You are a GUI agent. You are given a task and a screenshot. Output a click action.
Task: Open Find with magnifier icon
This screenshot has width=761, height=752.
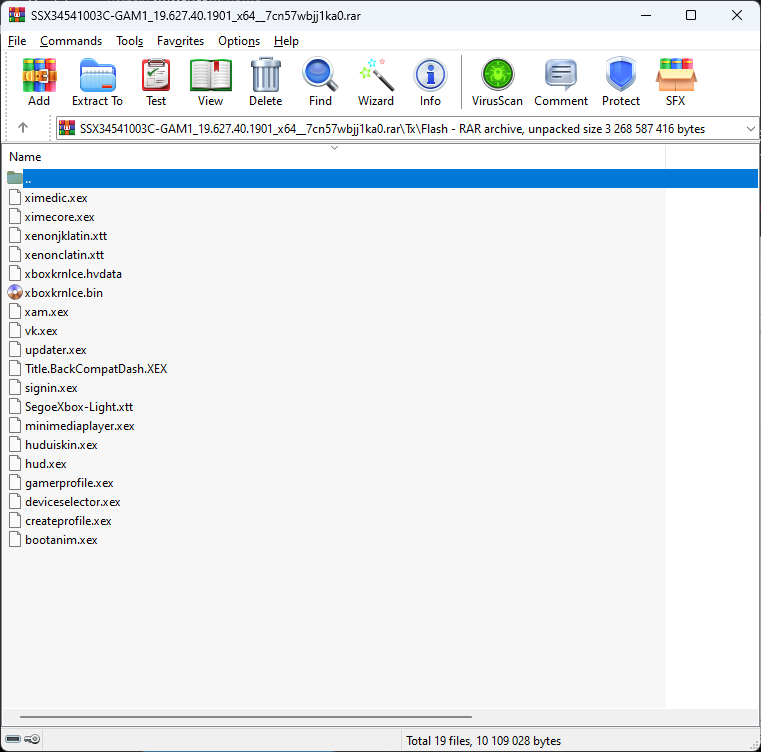pos(320,75)
